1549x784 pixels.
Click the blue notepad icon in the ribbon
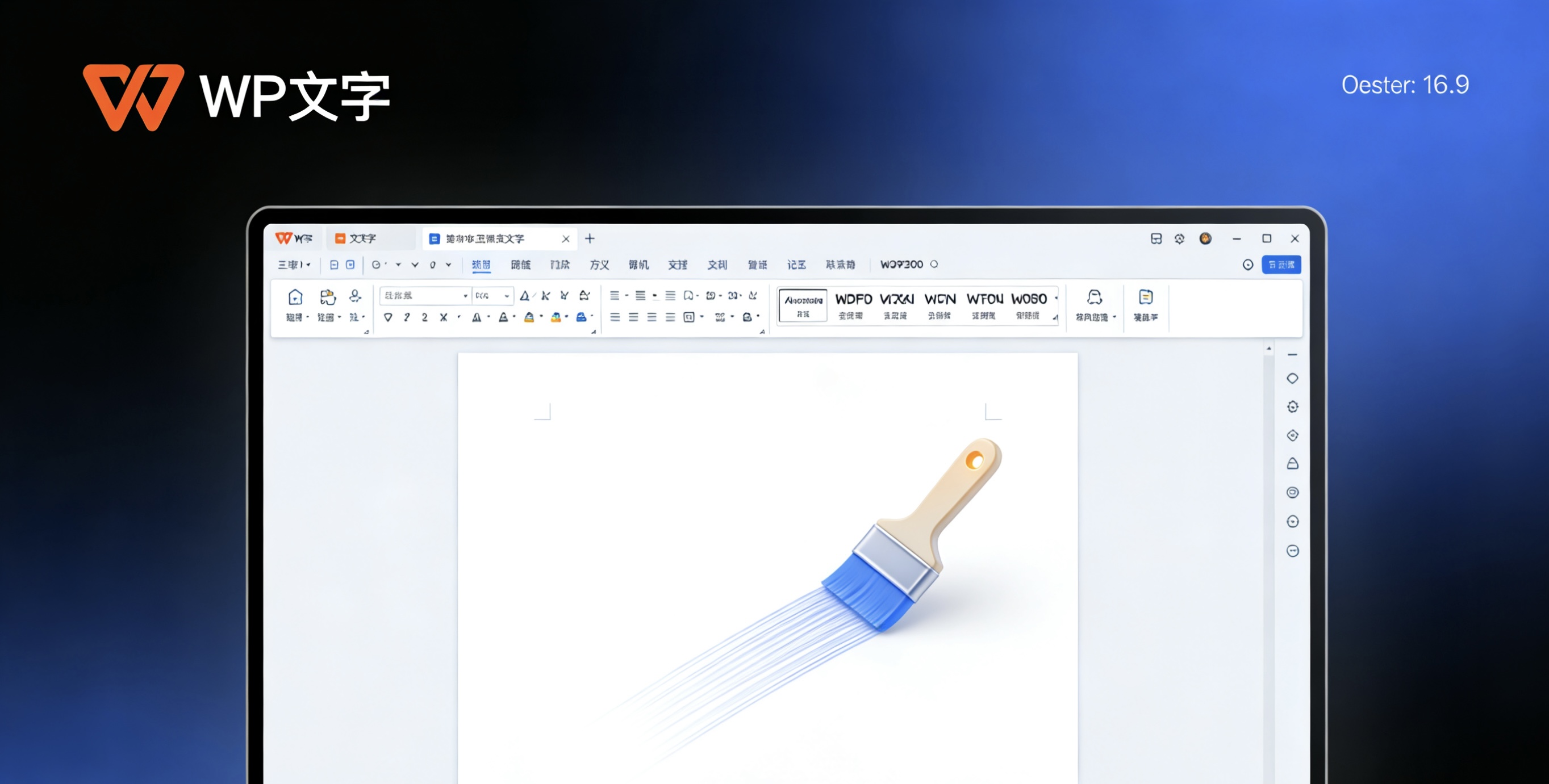point(1146,297)
